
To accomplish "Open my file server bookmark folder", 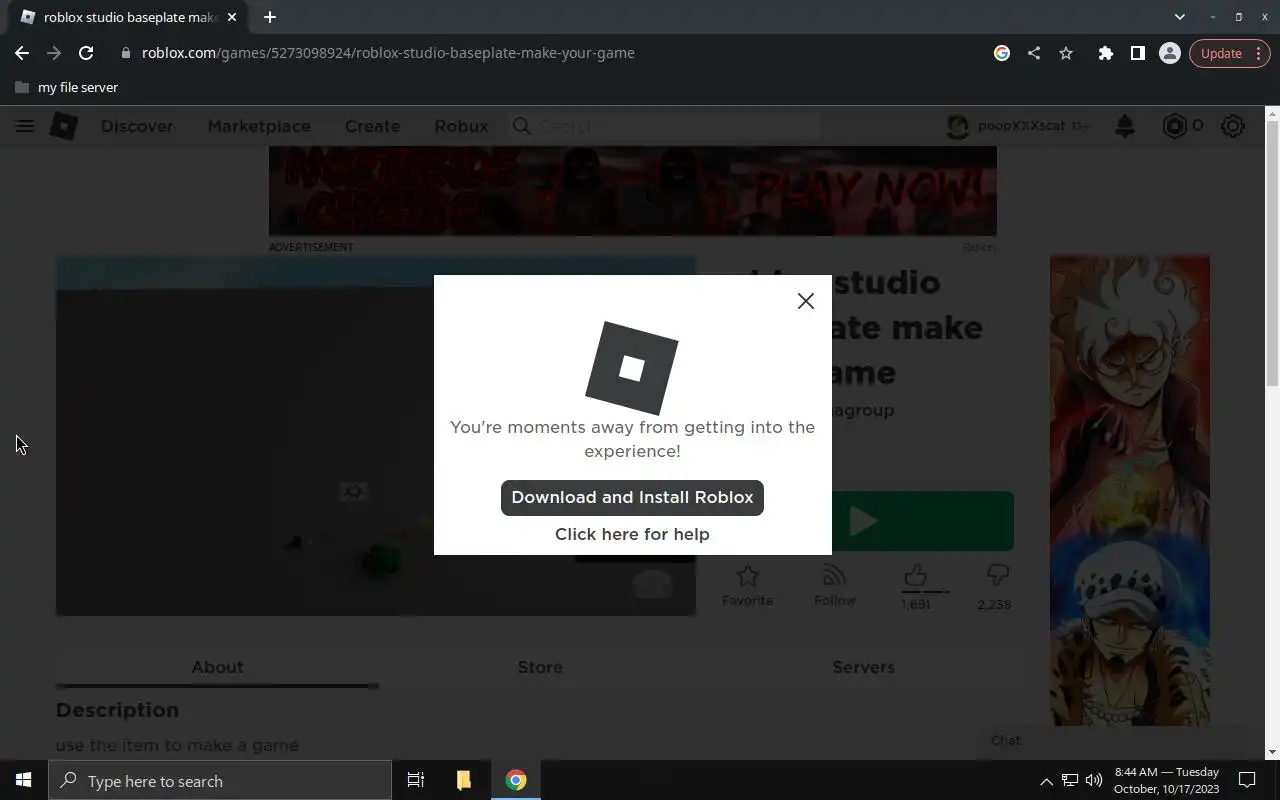I will tap(67, 87).
